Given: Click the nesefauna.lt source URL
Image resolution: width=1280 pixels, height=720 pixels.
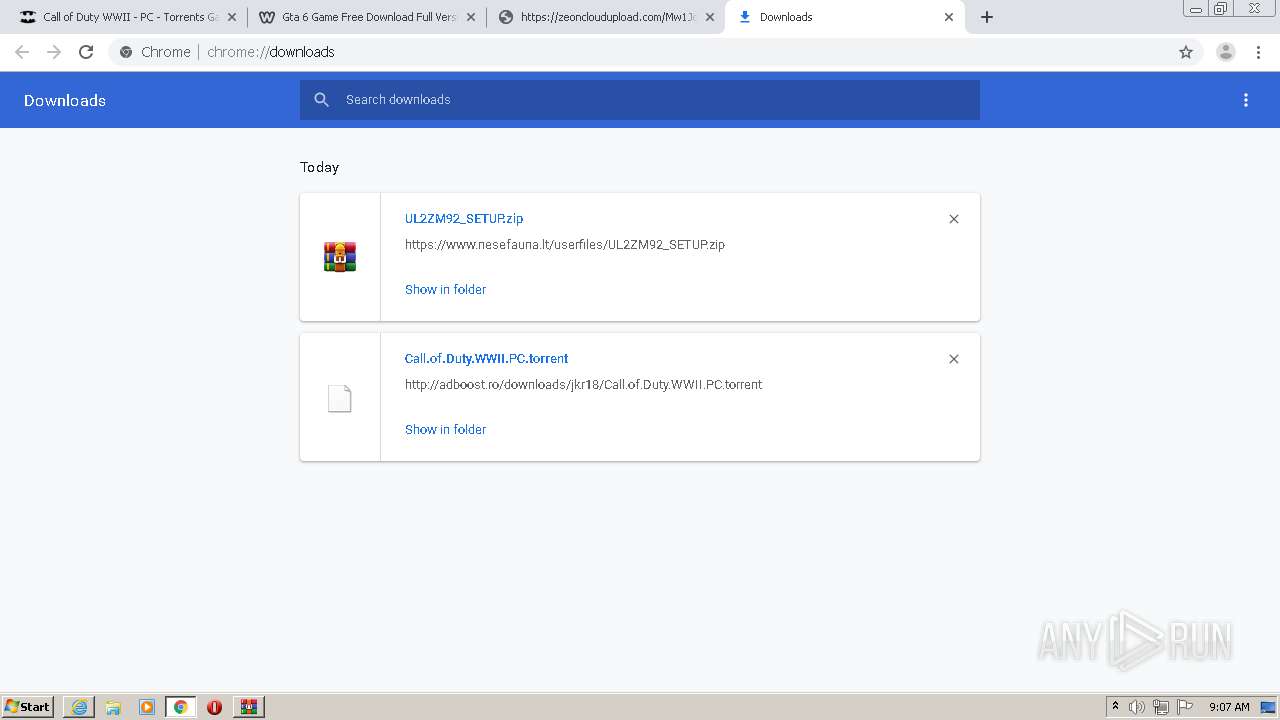Looking at the screenshot, I should 565,244.
